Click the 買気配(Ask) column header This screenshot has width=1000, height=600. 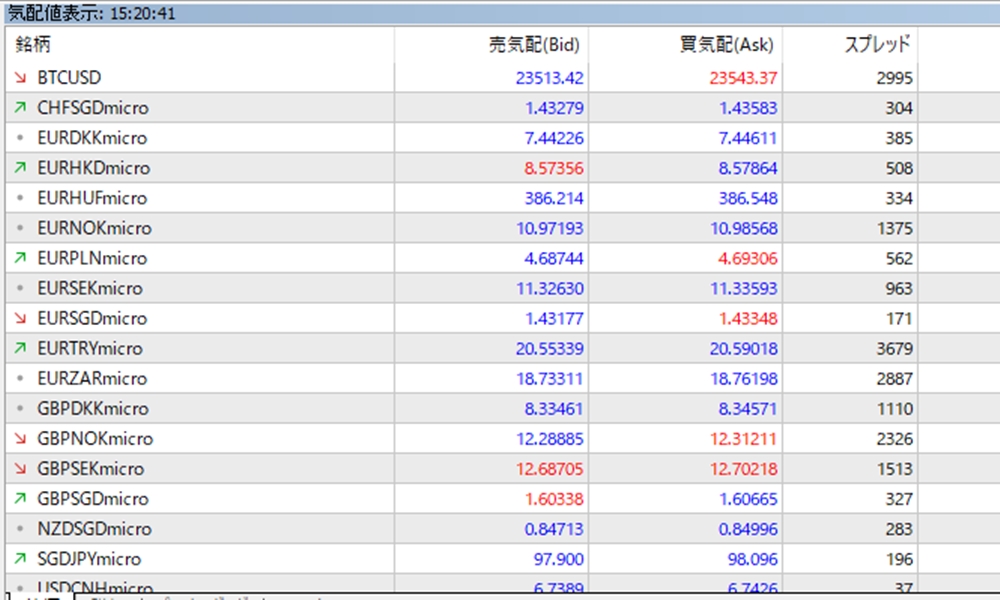click(x=725, y=44)
